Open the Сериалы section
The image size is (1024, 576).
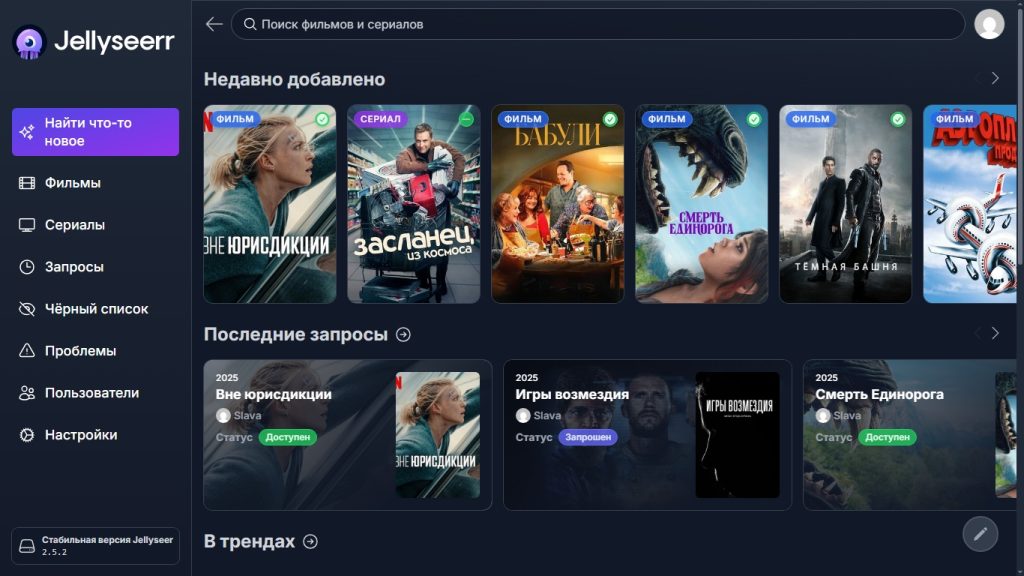coord(95,225)
